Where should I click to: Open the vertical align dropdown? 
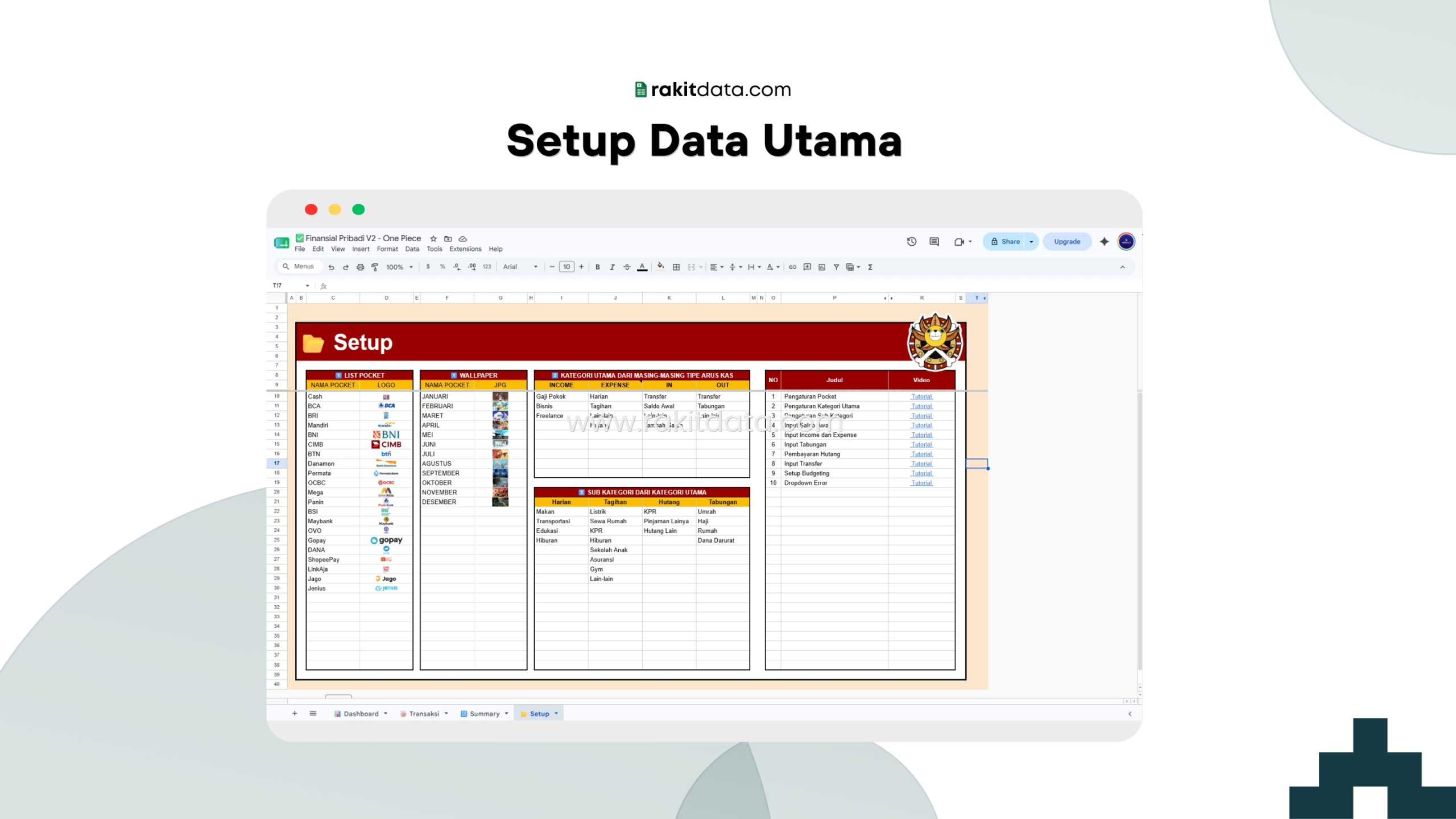coord(736,267)
